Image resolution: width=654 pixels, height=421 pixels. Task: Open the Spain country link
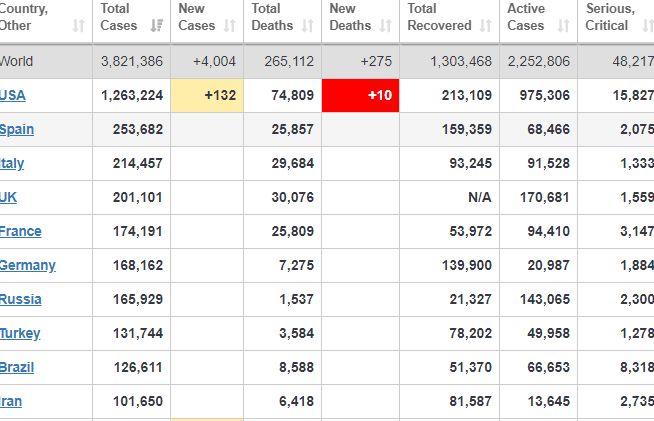[x=17, y=129]
